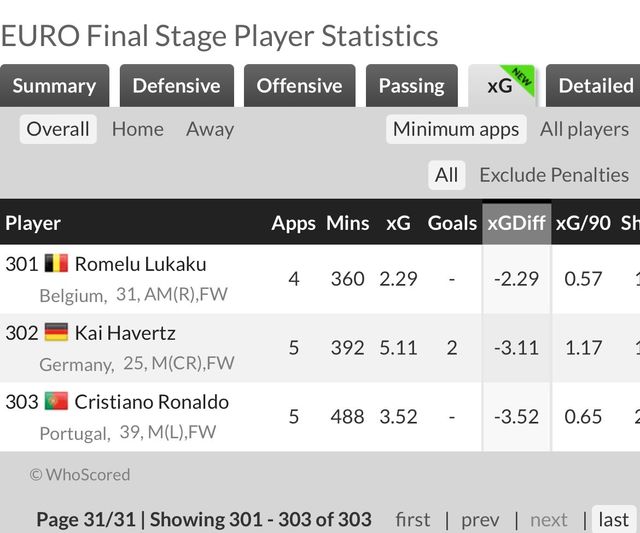Go to the prev page
Screen dimensions: 640x533
(480, 519)
